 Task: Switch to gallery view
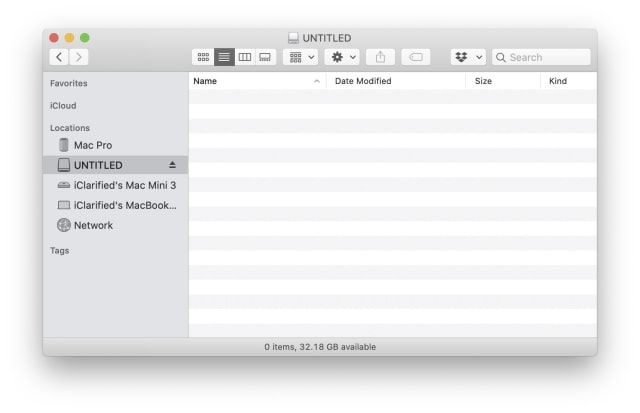(x=265, y=57)
